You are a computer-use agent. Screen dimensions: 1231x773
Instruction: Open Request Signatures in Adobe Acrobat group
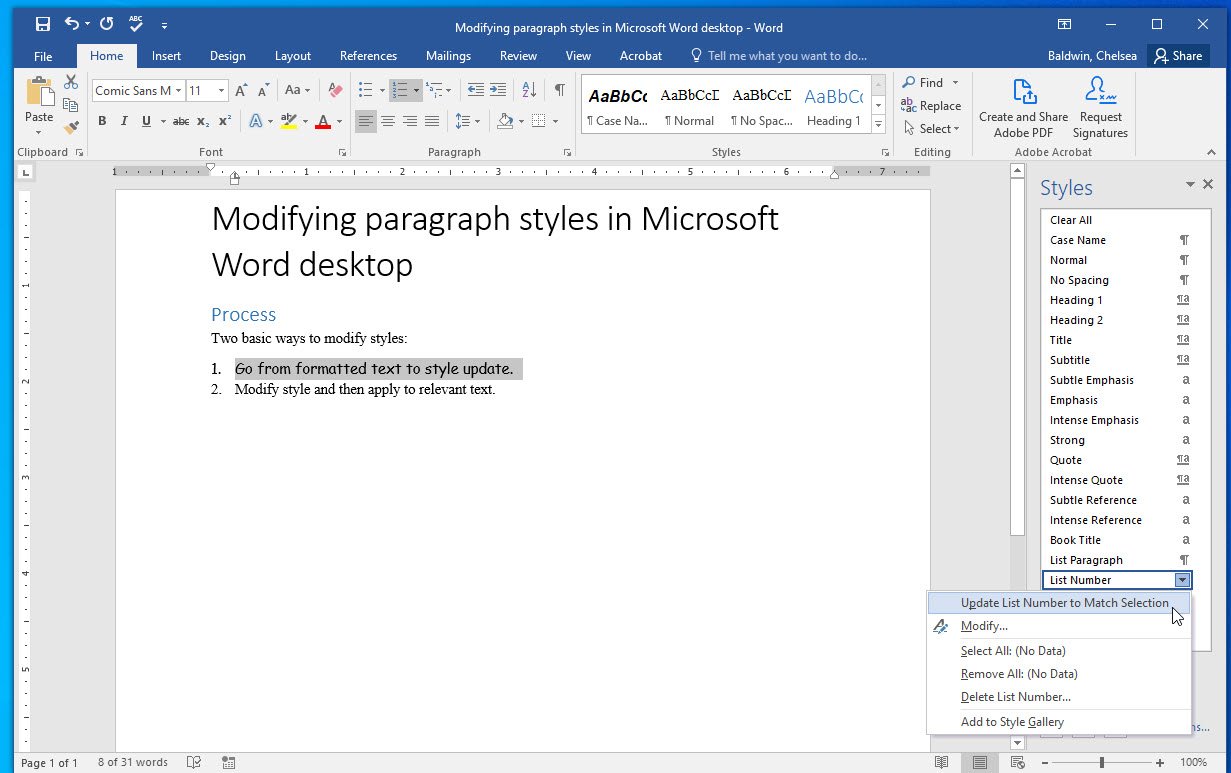coord(1100,108)
